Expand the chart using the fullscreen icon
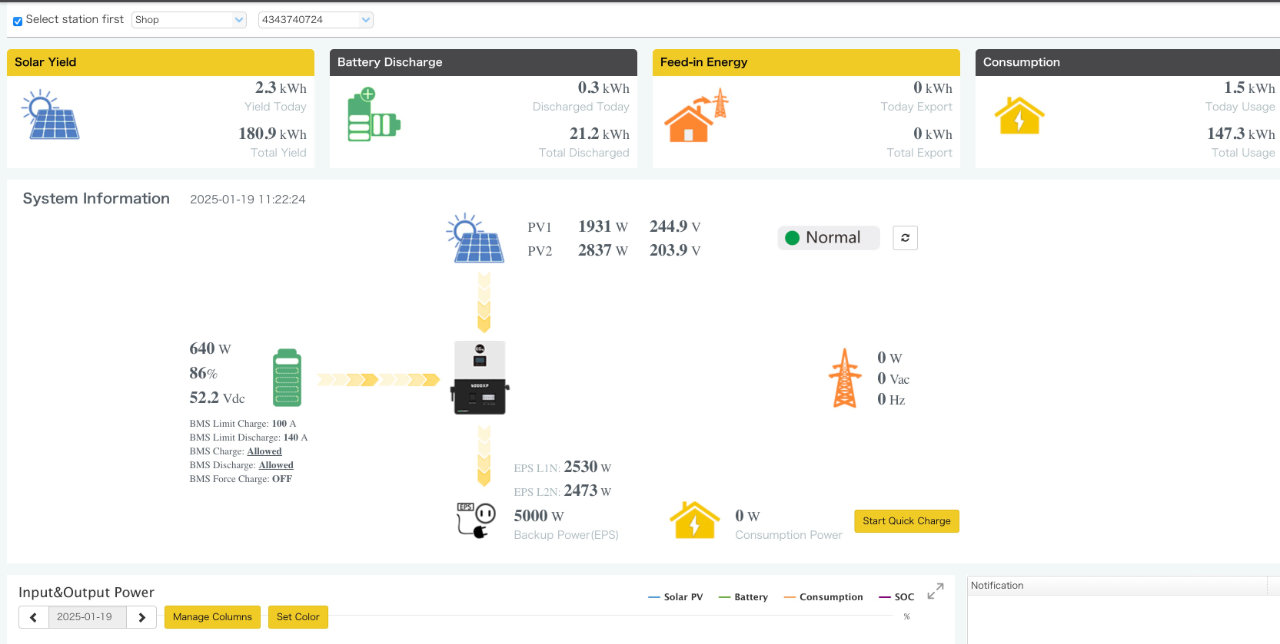The image size is (1280, 644). [935, 592]
